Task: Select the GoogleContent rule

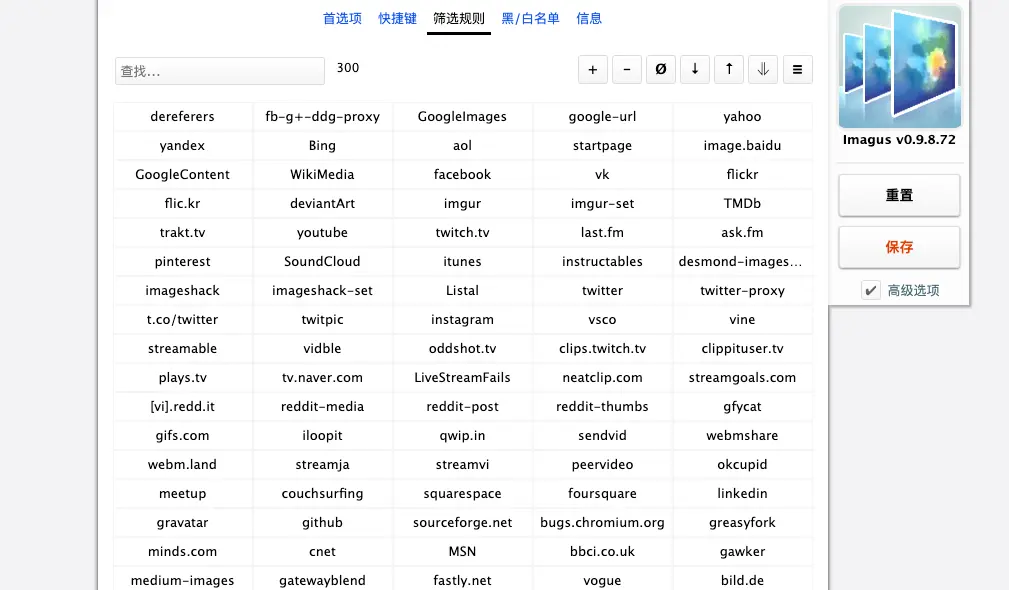Action: [183, 174]
